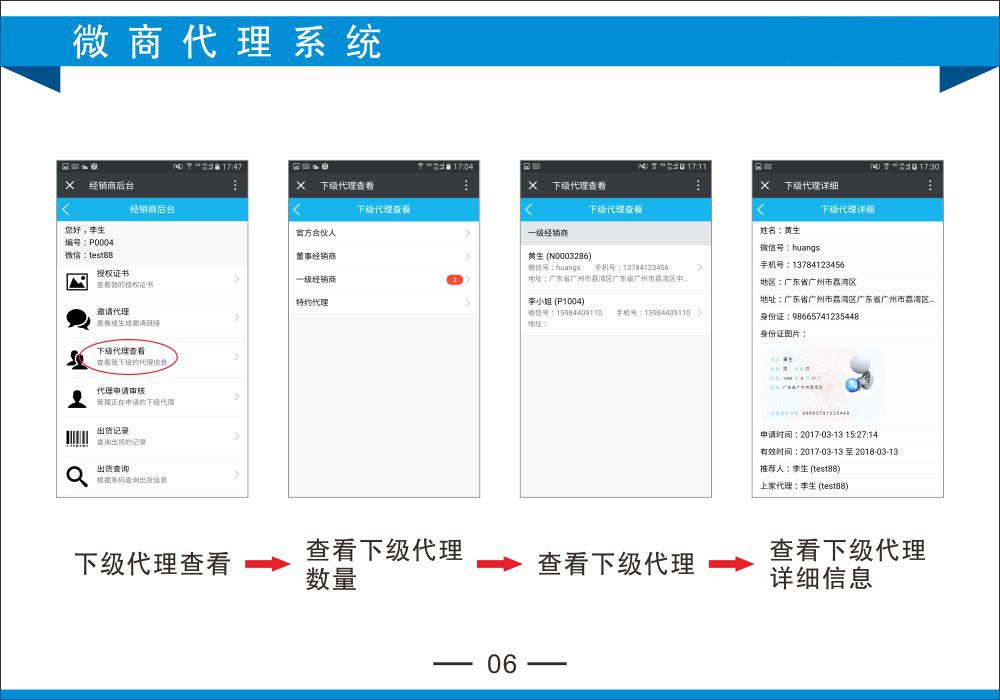1000x700 pixels.
Task: Tap the 出货记录 label text
Action: [x=113, y=431]
